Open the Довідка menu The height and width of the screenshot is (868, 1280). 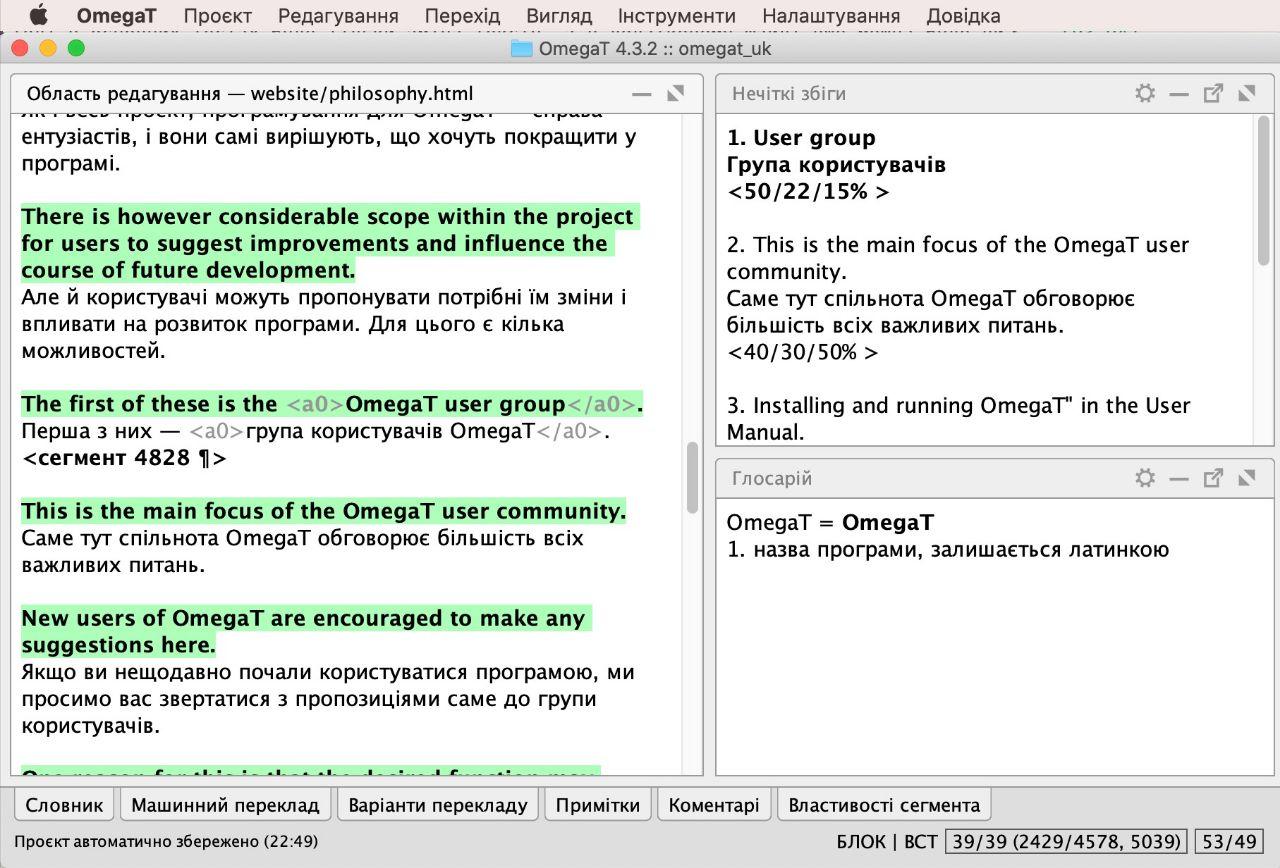click(x=963, y=16)
